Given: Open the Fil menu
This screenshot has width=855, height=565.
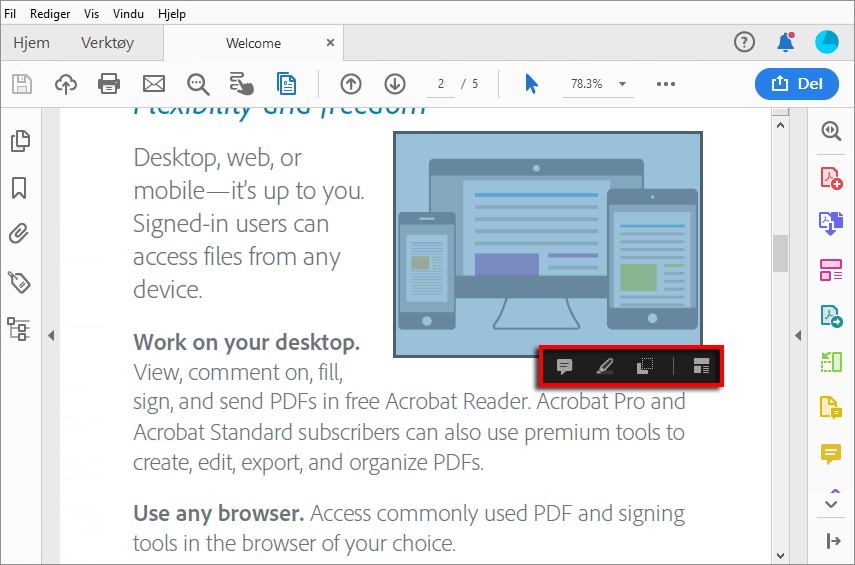Looking at the screenshot, I should coord(10,14).
